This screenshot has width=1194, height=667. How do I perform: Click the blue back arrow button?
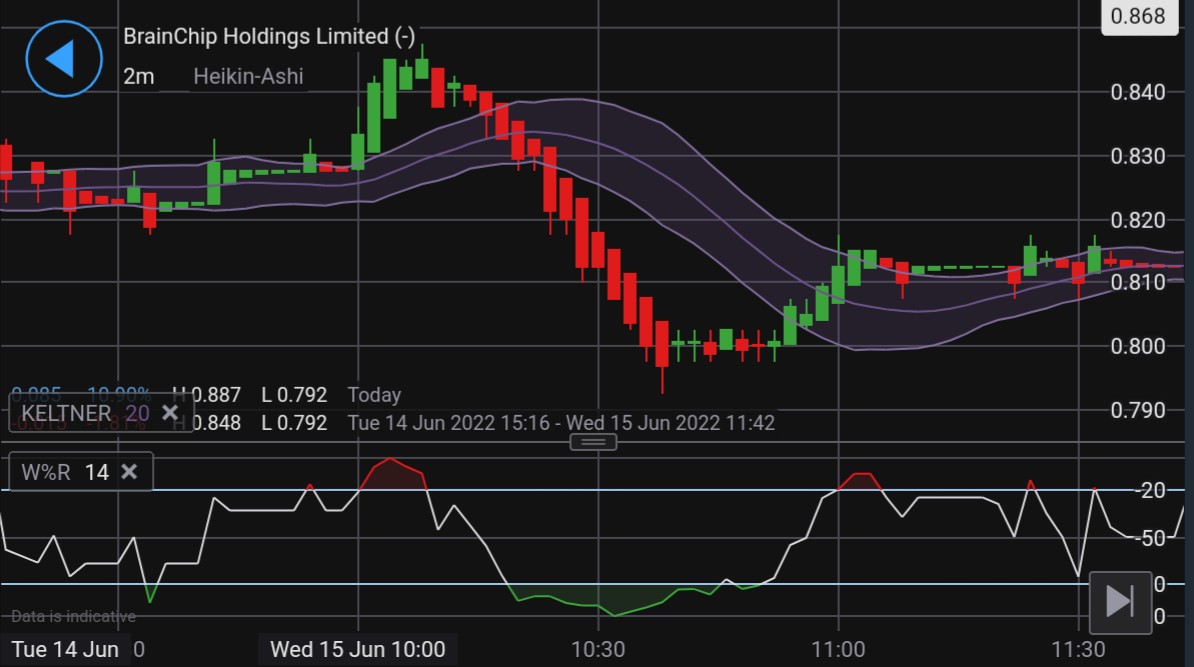point(63,59)
